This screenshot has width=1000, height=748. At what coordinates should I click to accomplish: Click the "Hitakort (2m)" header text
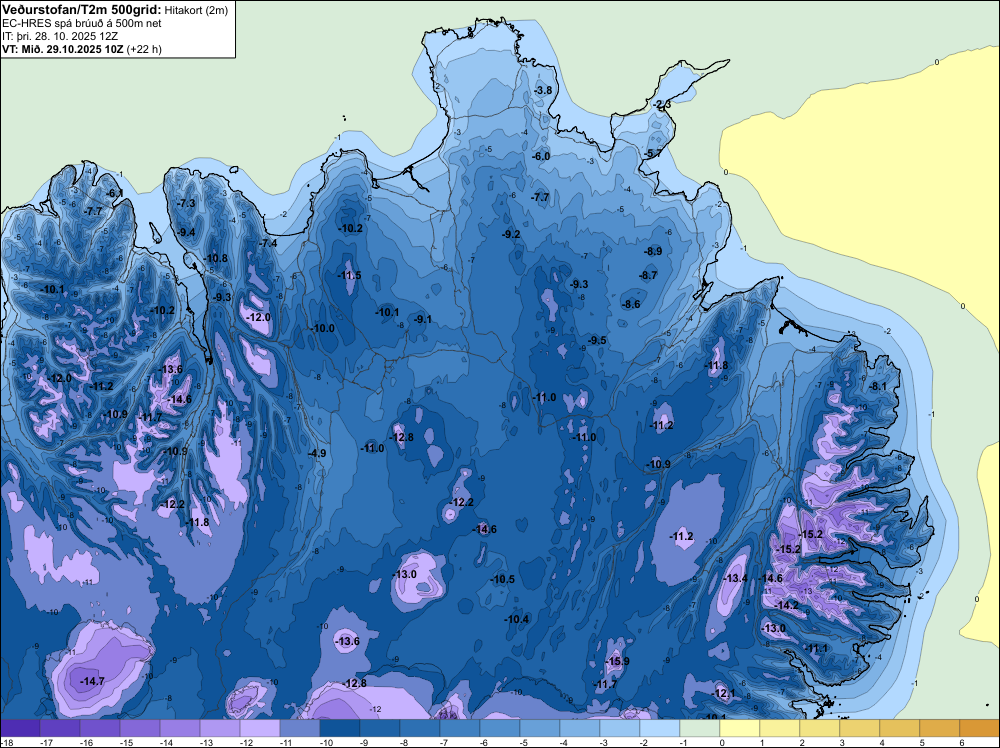point(195,10)
